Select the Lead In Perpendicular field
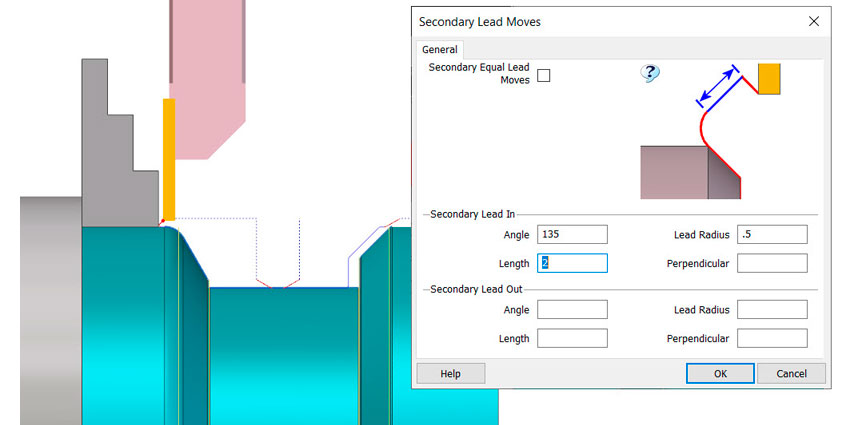This screenshot has width=865, height=425. point(772,263)
